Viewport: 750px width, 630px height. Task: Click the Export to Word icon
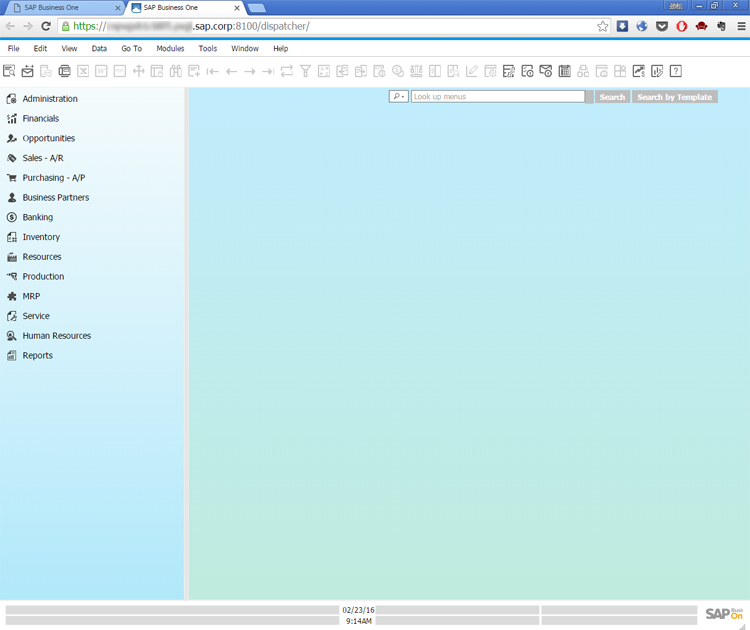(101, 71)
